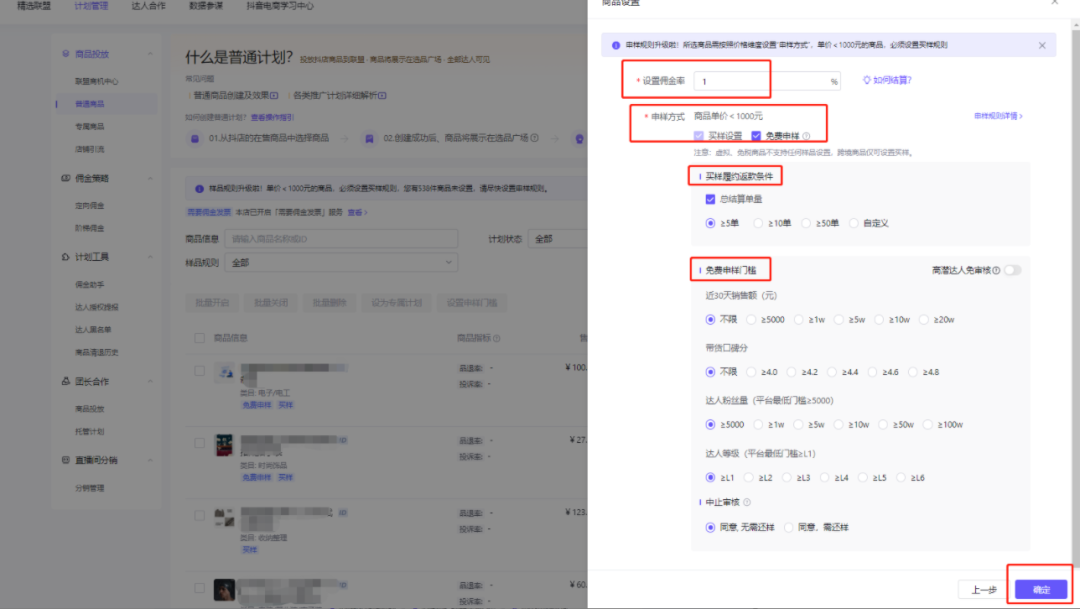The height and width of the screenshot is (609, 1080).
Task: Toggle the 高潜达人免审核 switch
Action: [1012, 270]
